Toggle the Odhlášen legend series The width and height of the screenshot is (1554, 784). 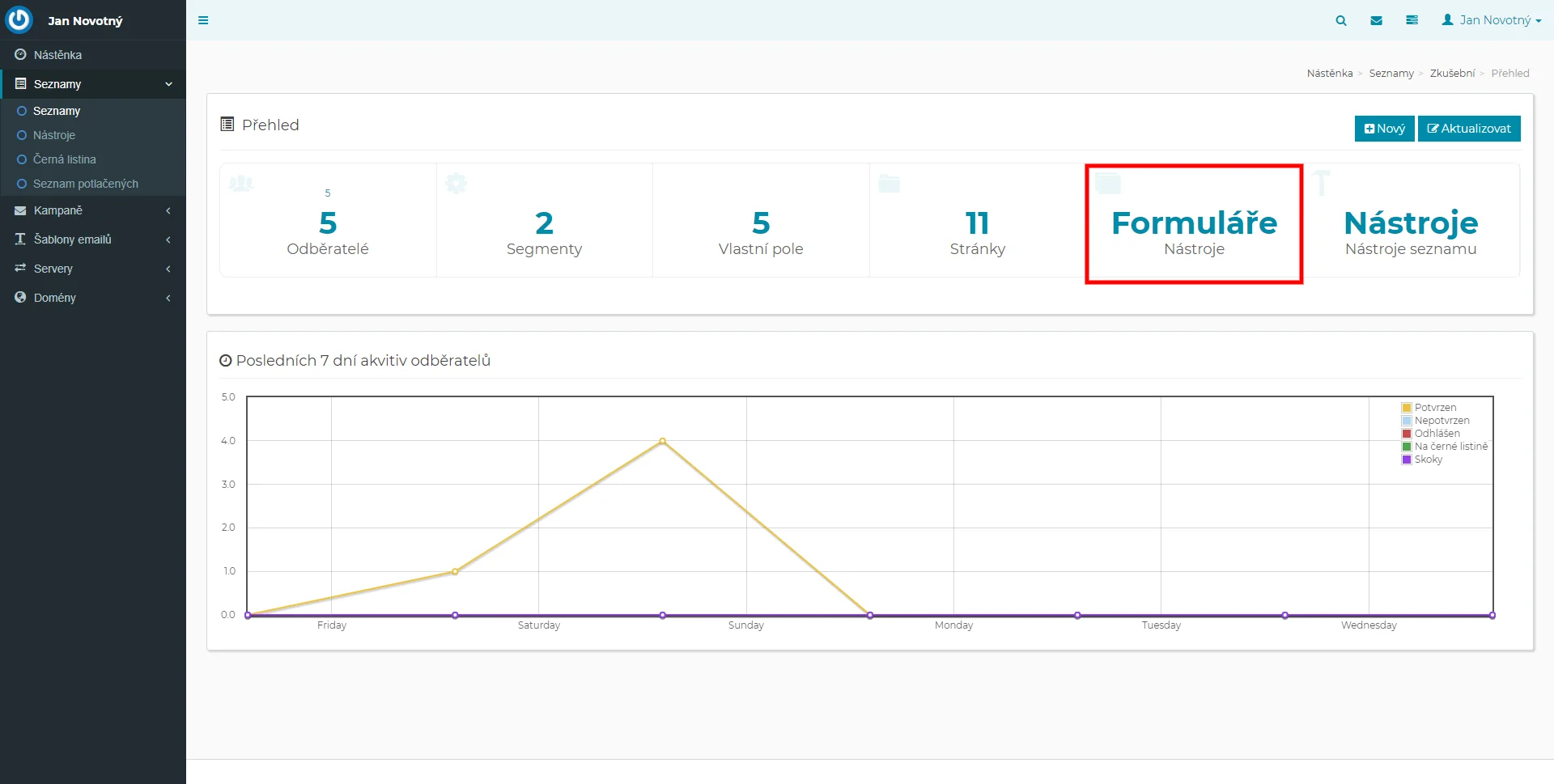point(1437,434)
